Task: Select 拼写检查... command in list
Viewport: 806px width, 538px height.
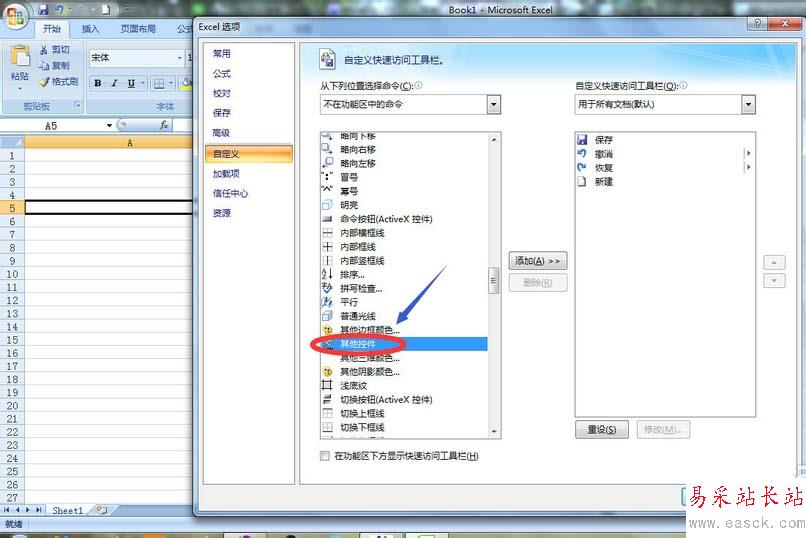Action: (x=404, y=288)
